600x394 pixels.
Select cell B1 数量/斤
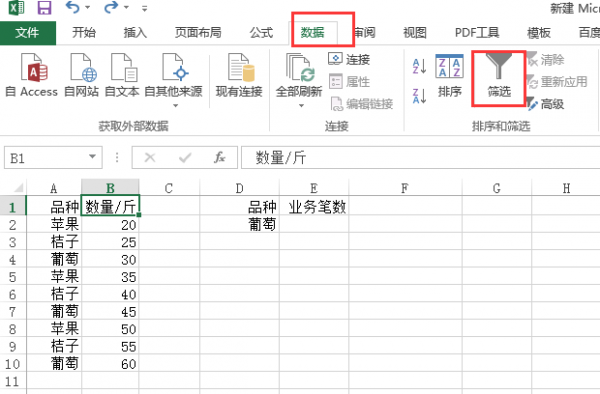[x=110, y=207]
